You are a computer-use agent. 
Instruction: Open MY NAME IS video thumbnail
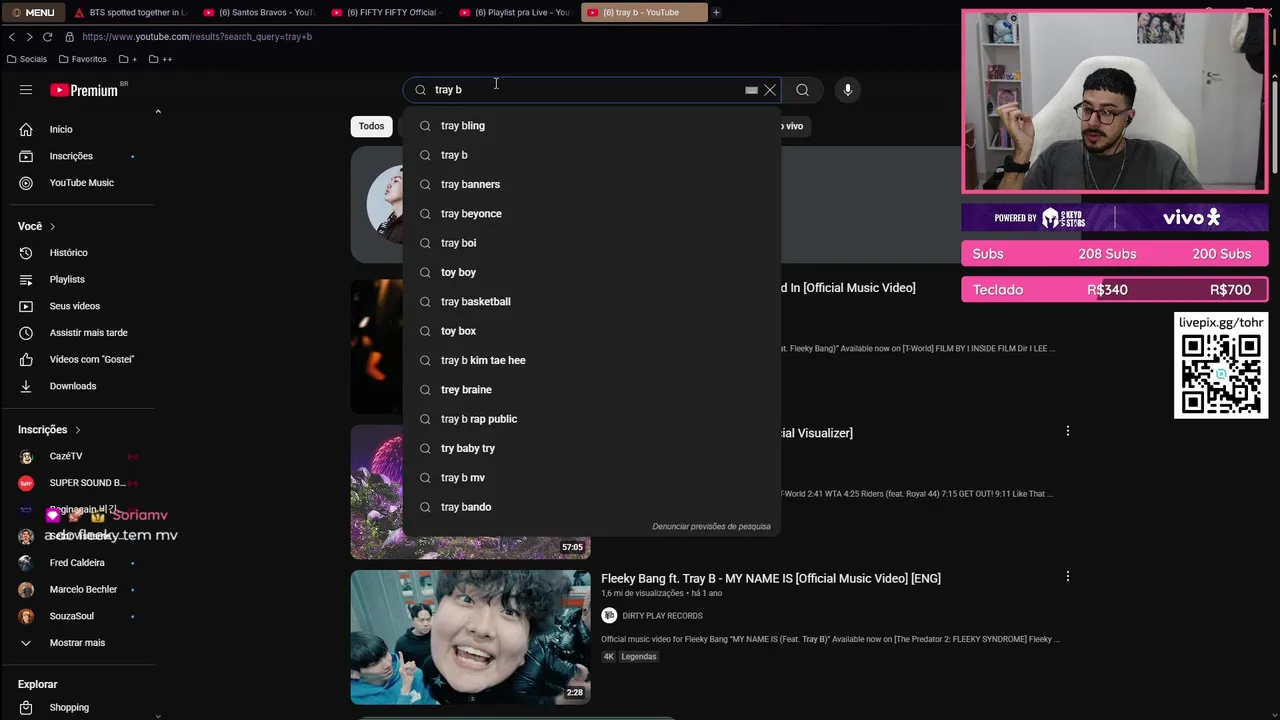pyautogui.click(x=470, y=637)
